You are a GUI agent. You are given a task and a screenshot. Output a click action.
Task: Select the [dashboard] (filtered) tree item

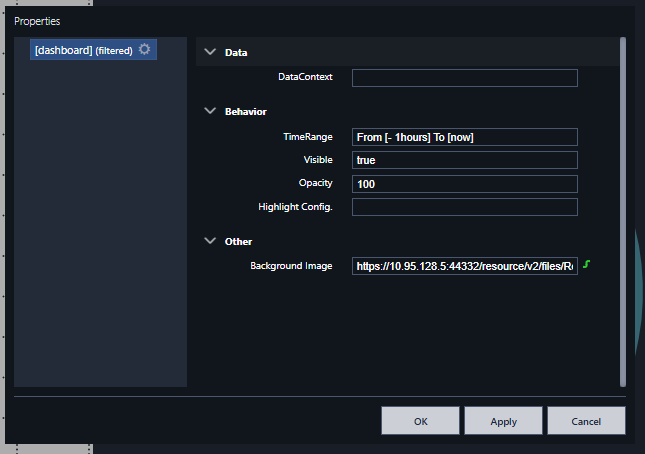83,50
